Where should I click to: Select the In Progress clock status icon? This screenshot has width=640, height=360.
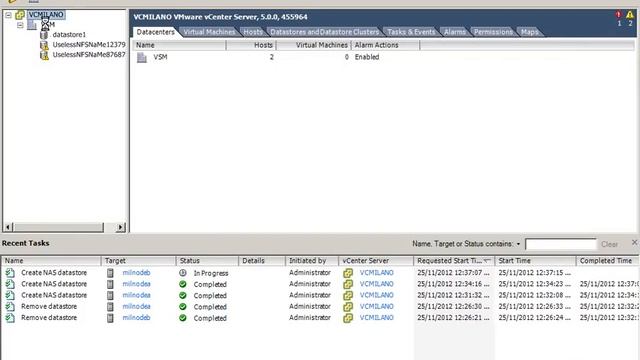click(183, 273)
